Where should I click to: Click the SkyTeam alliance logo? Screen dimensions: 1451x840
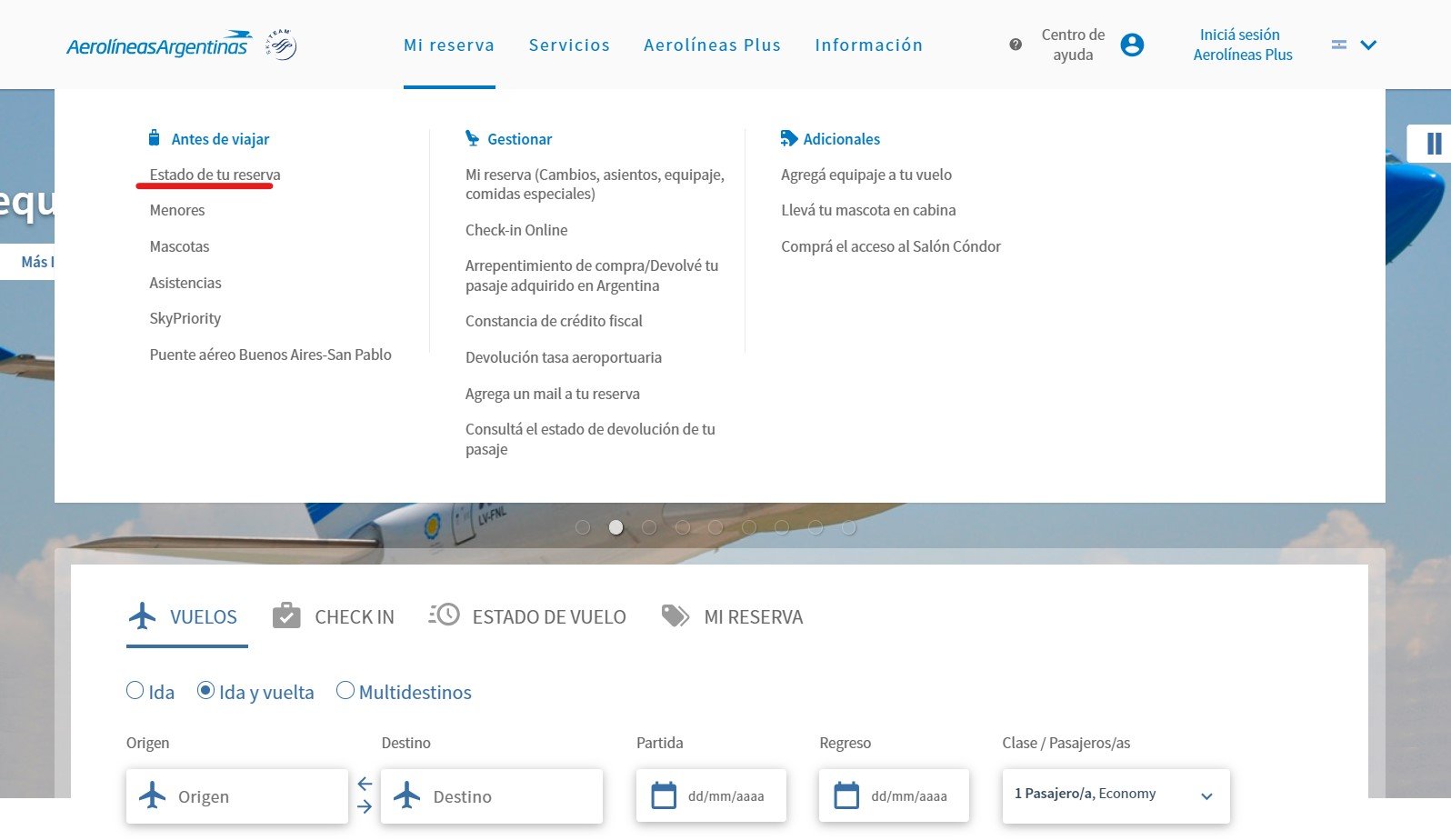click(x=281, y=45)
